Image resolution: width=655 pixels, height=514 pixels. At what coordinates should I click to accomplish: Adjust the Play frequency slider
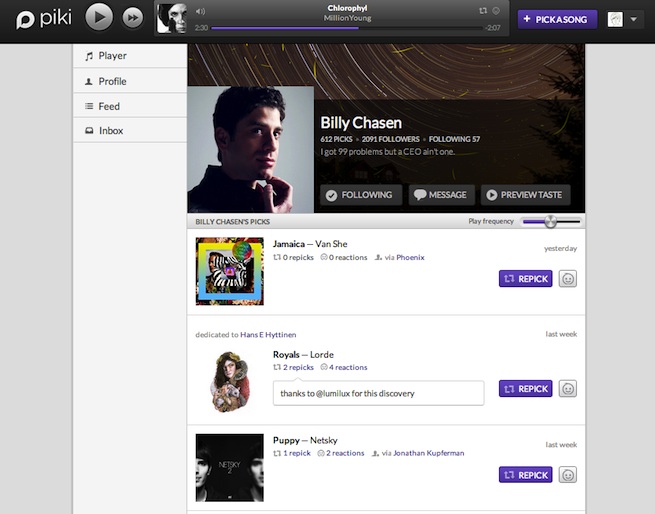(551, 221)
